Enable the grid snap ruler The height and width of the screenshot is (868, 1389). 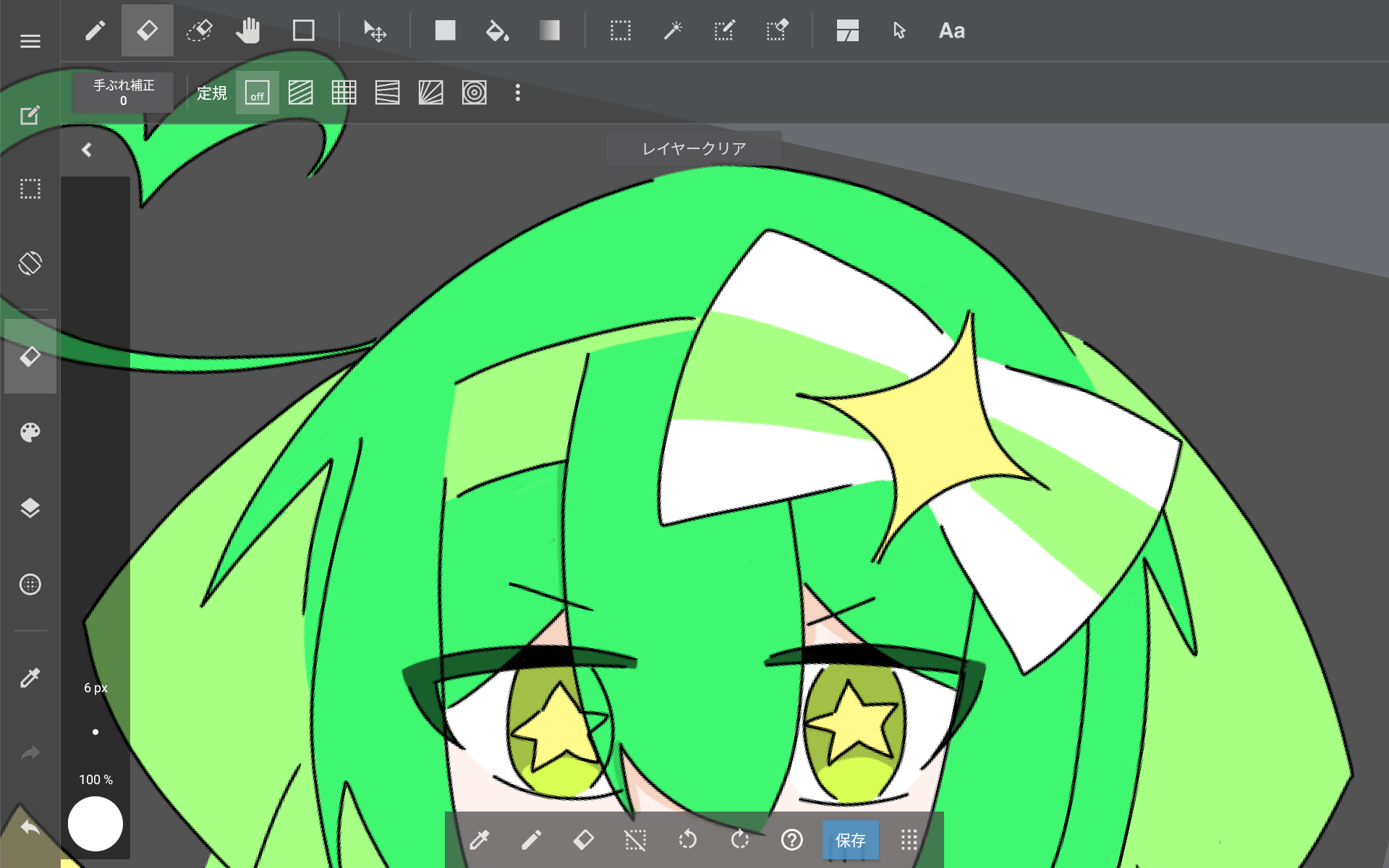pos(344,93)
